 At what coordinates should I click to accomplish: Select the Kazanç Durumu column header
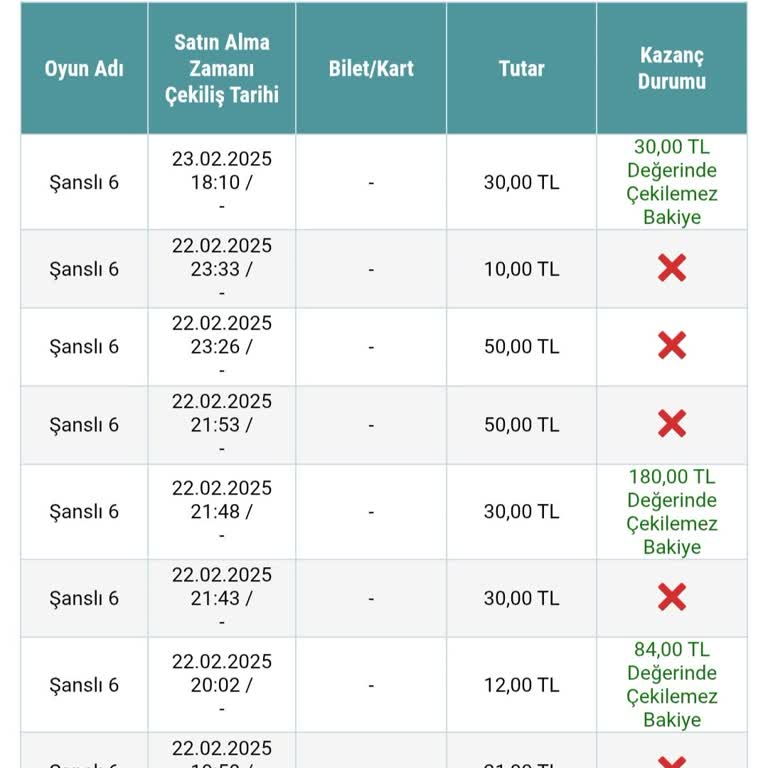pyautogui.click(x=672, y=69)
